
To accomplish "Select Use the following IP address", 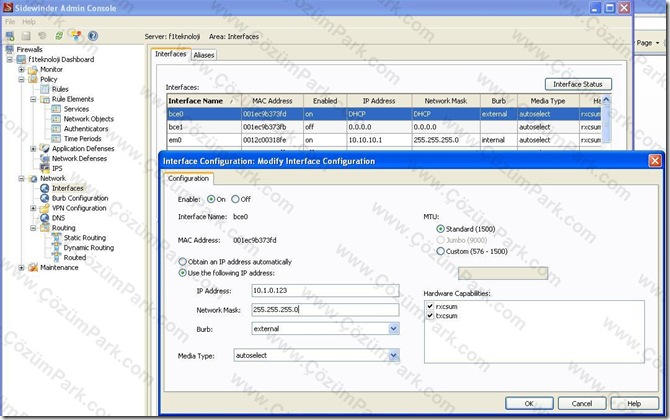I will pos(182,273).
